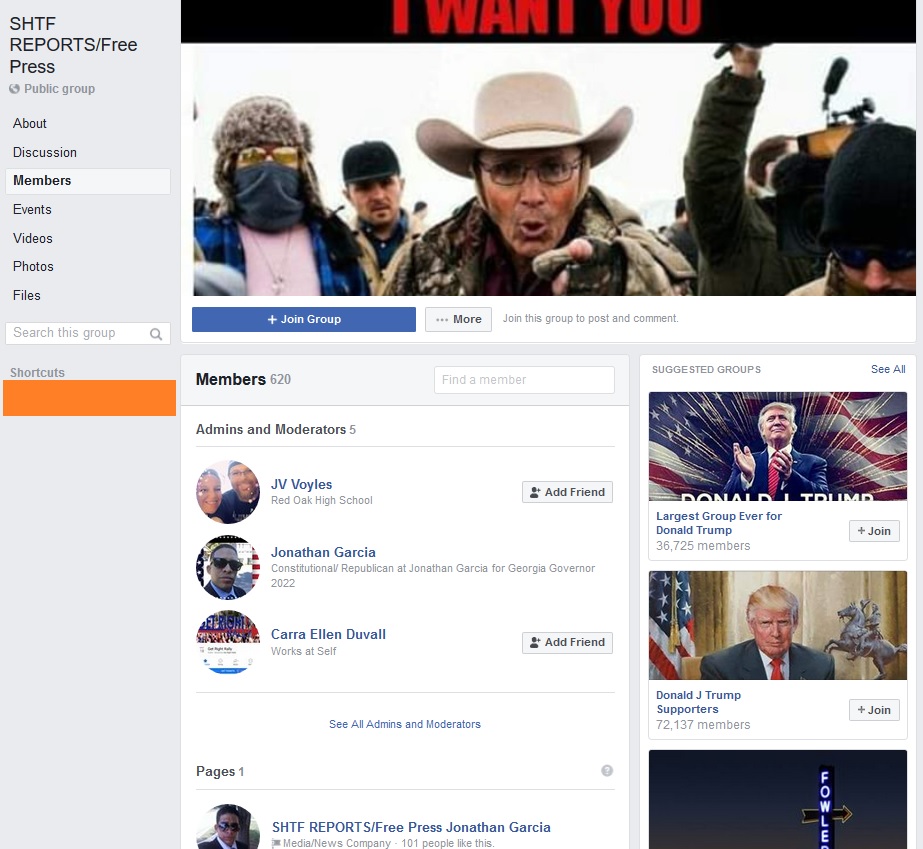Click the 'Admins and Moderators' heading
The height and width of the screenshot is (849, 923).
[x=271, y=430]
